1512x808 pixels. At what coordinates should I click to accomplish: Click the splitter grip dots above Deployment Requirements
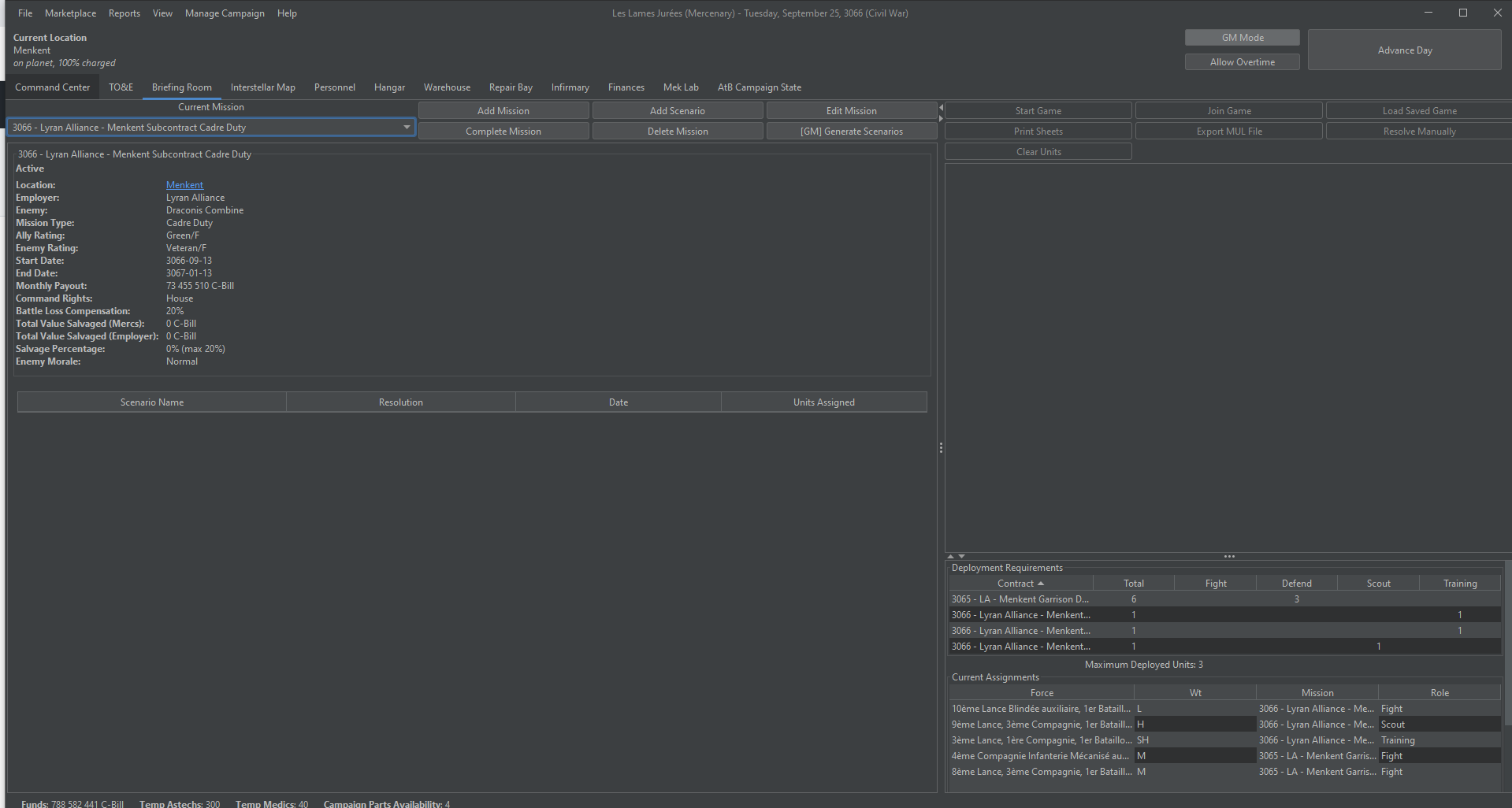coord(1229,557)
